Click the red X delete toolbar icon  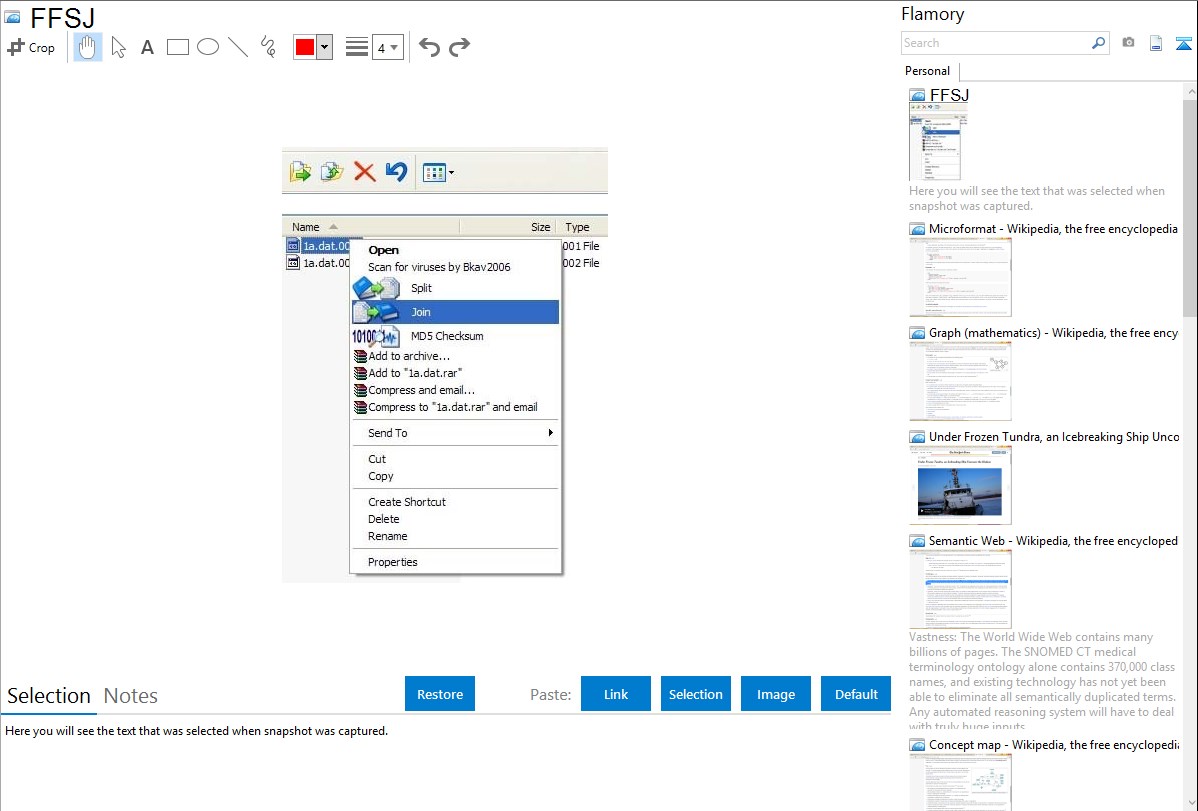point(364,172)
